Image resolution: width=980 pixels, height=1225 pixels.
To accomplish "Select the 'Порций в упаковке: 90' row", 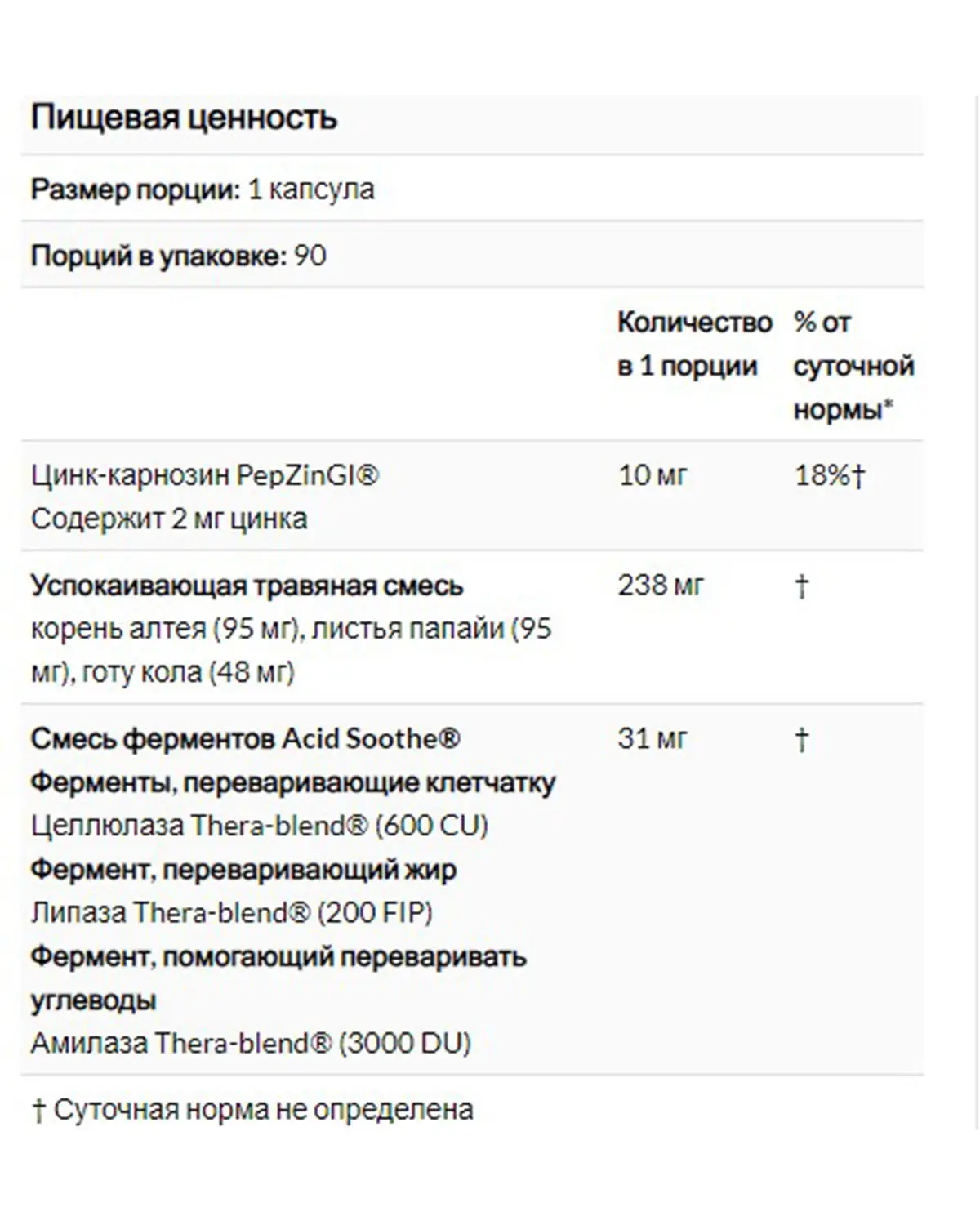I will tap(472, 256).
